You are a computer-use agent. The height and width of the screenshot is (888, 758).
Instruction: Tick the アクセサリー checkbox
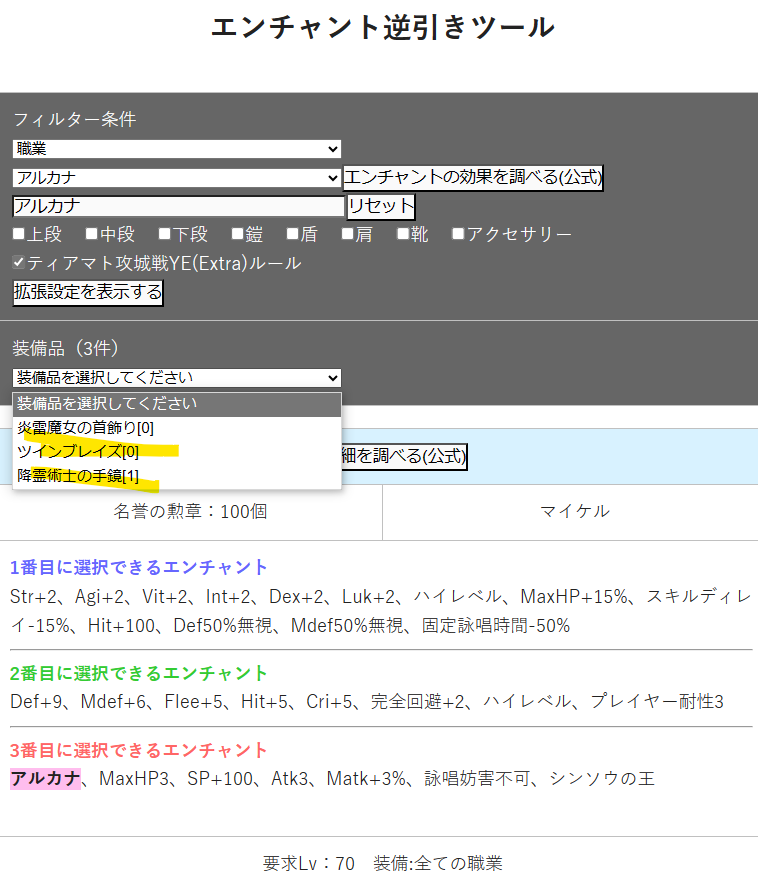(458, 234)
